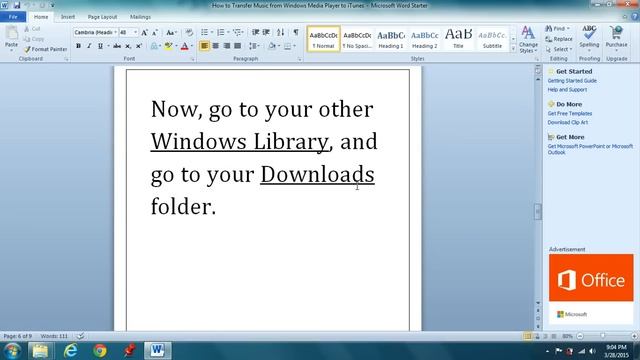The width and height of the screenshot is (640, 360).
Task: Apply the Heading 1 style
Action: [391, 39]
